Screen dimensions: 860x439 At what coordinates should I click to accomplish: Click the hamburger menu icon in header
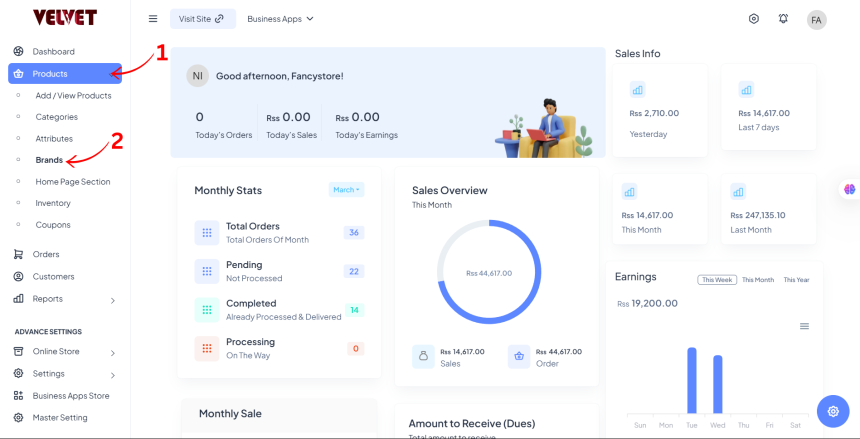click(x=153, y=19)
